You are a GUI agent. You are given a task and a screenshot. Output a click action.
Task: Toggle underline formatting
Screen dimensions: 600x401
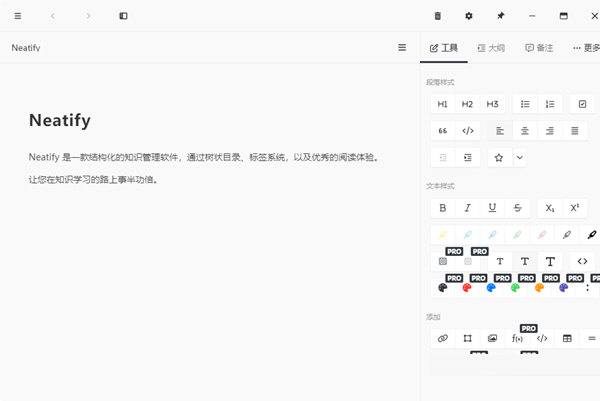click(492, 208)
